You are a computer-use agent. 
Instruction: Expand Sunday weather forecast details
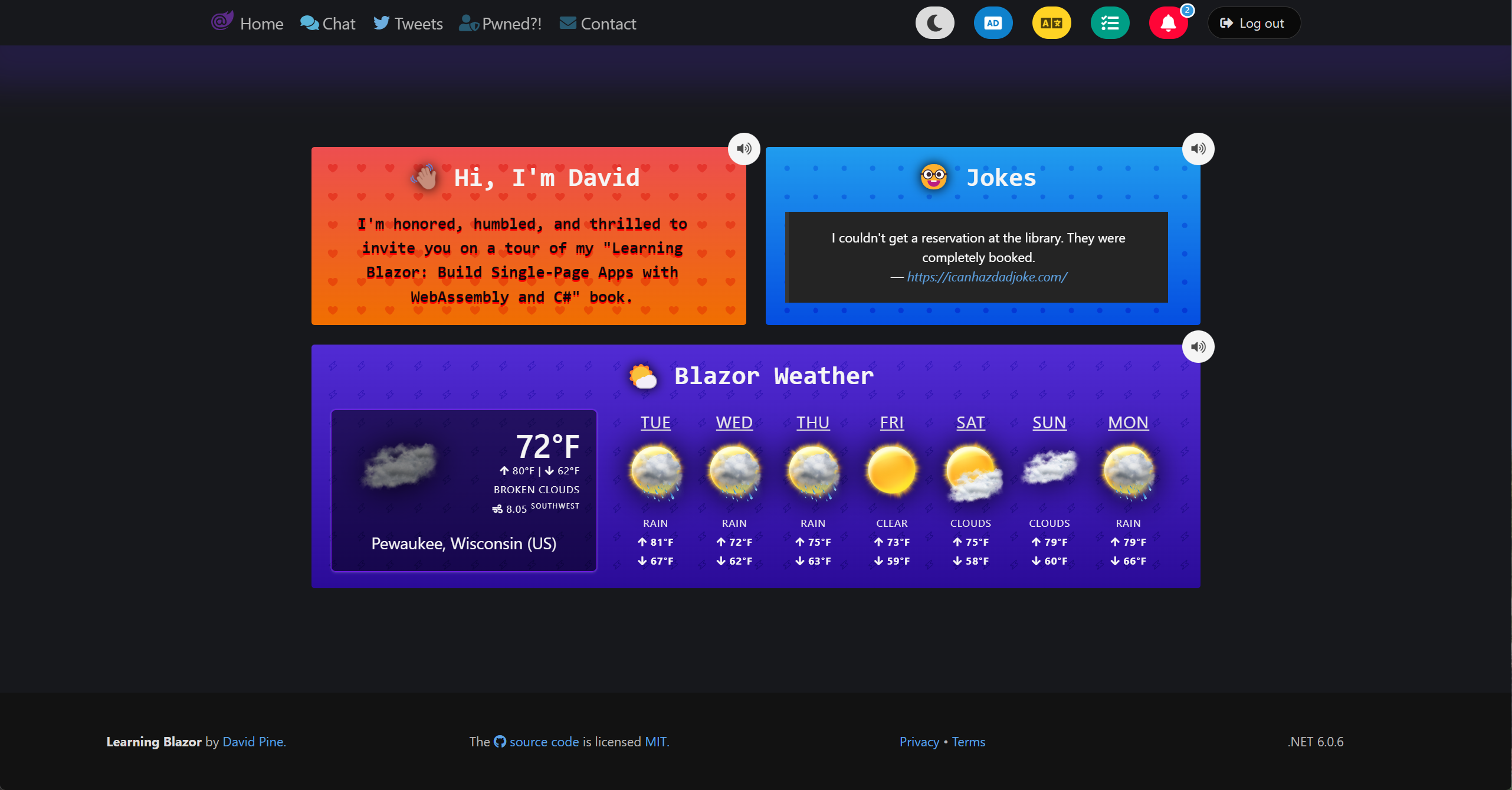pyautogui.click(x=1049, y=422)
